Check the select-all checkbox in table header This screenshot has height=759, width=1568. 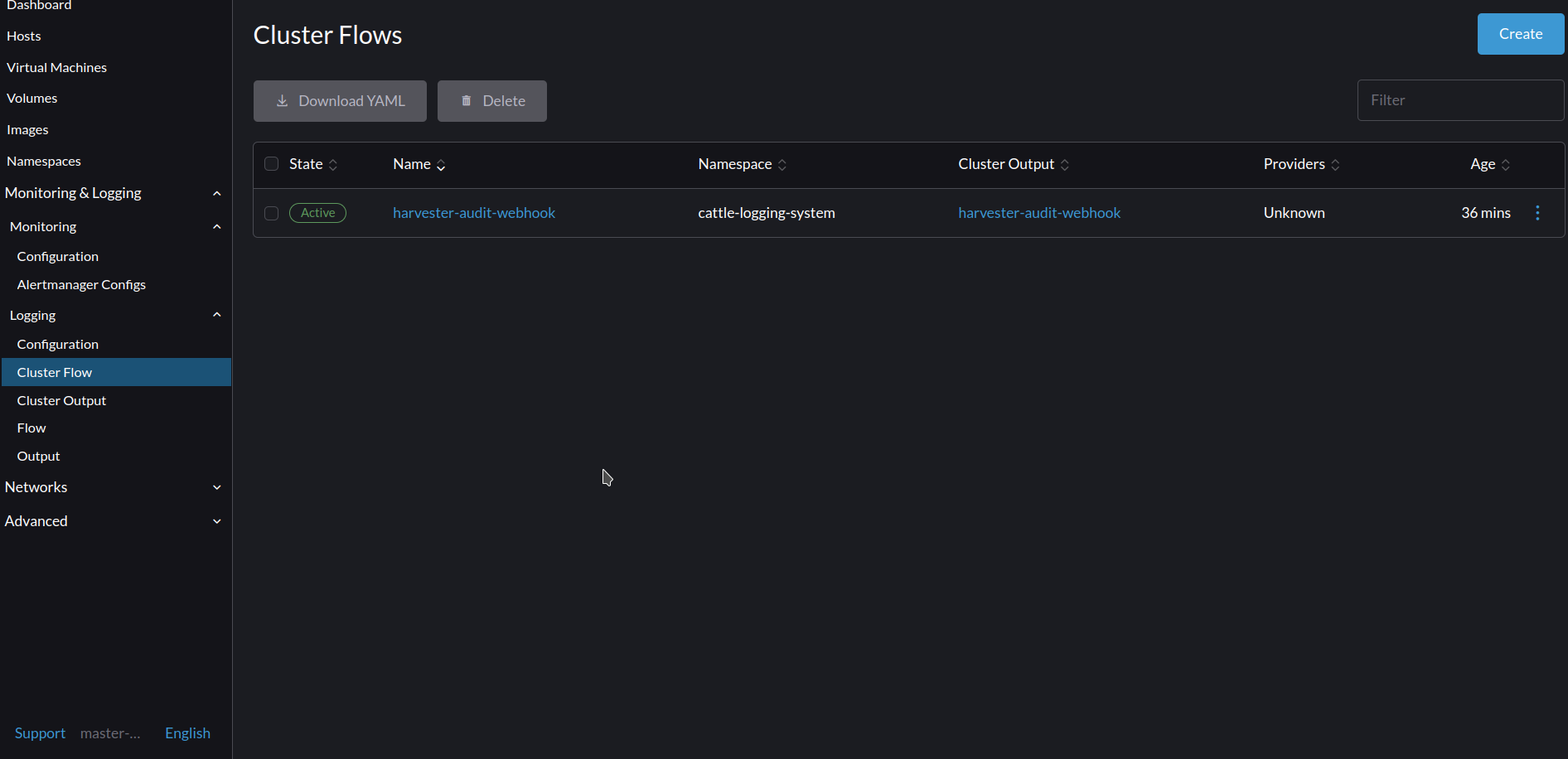click(271, 163)
